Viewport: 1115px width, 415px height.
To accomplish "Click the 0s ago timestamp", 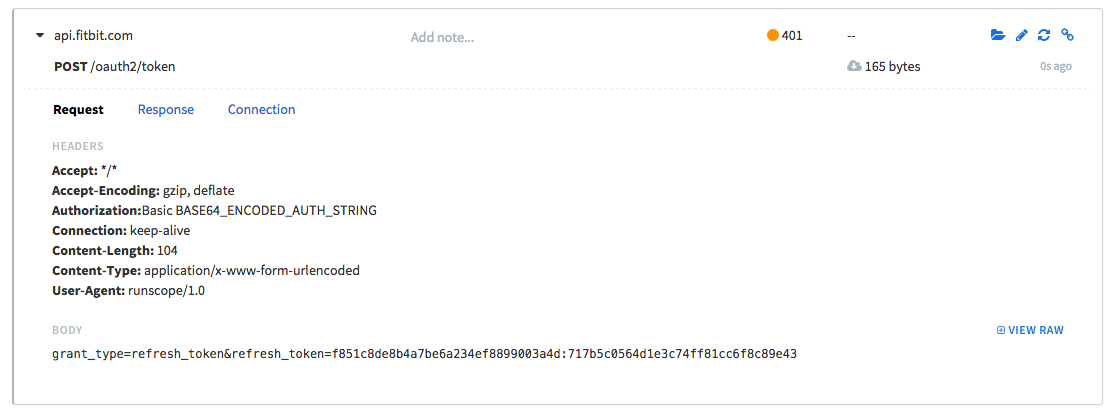I will tap(1055, 67).
